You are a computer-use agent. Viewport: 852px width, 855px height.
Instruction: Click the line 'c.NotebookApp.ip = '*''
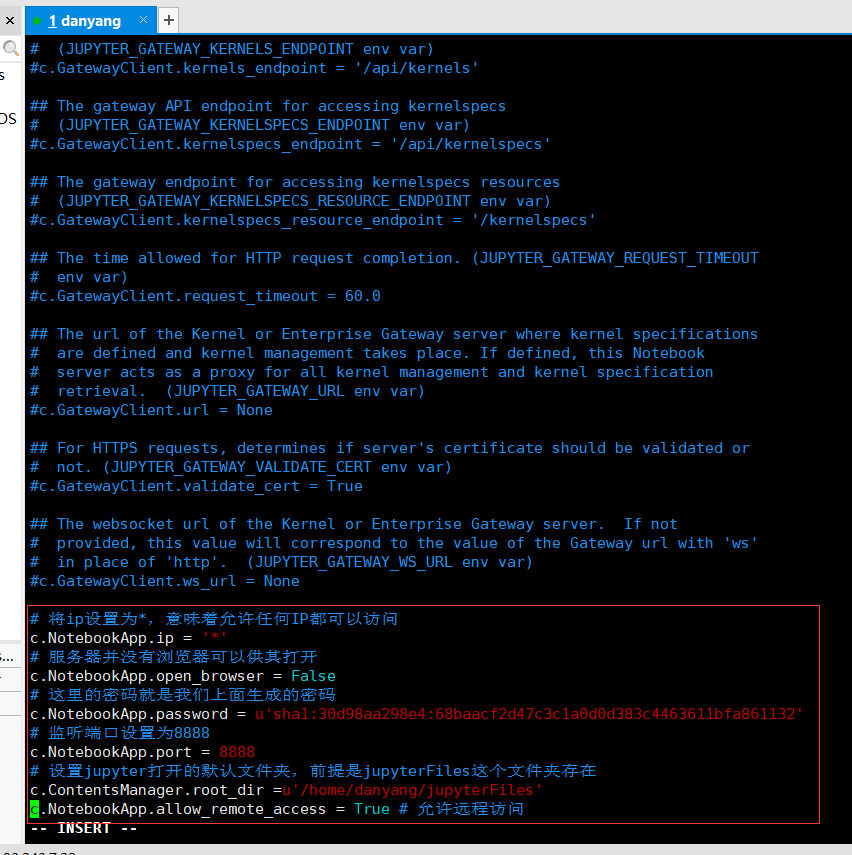pos(128,638)
